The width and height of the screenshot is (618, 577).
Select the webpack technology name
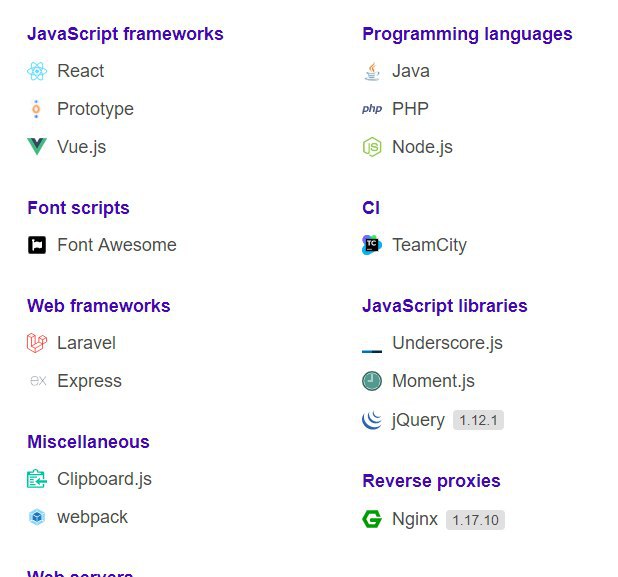pos(92,518)
